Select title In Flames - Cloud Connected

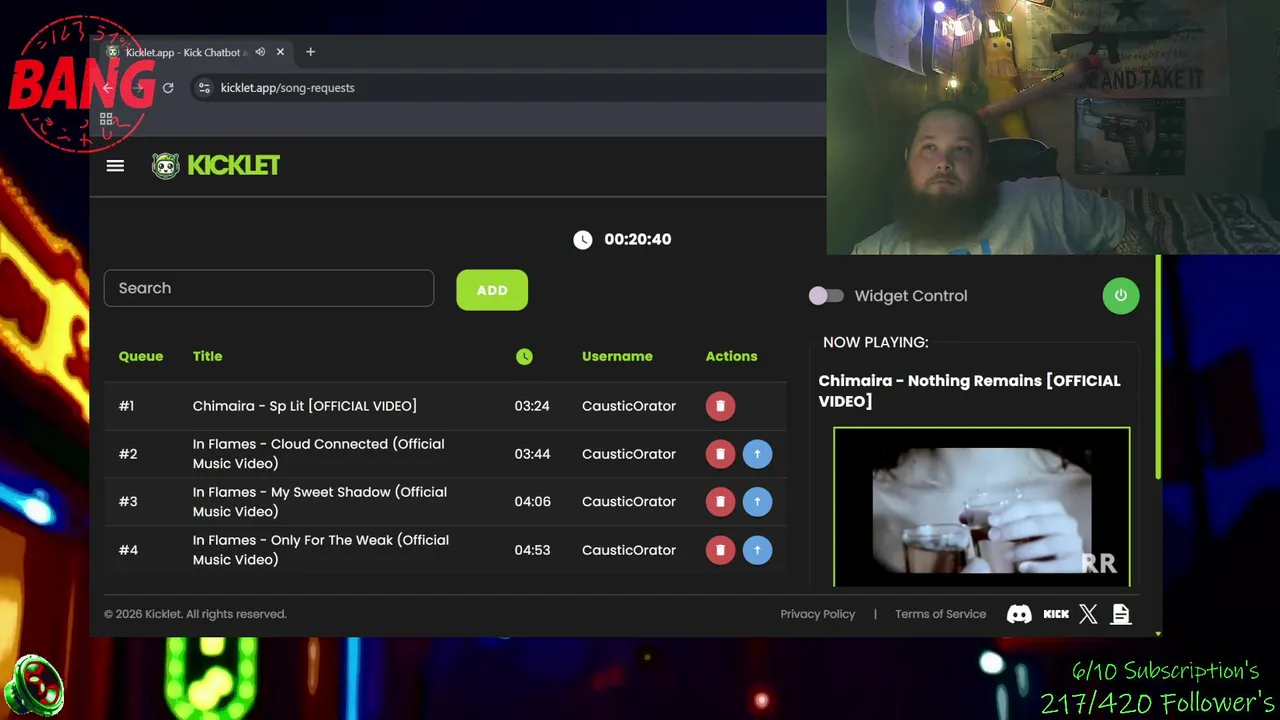pos(319,454)
